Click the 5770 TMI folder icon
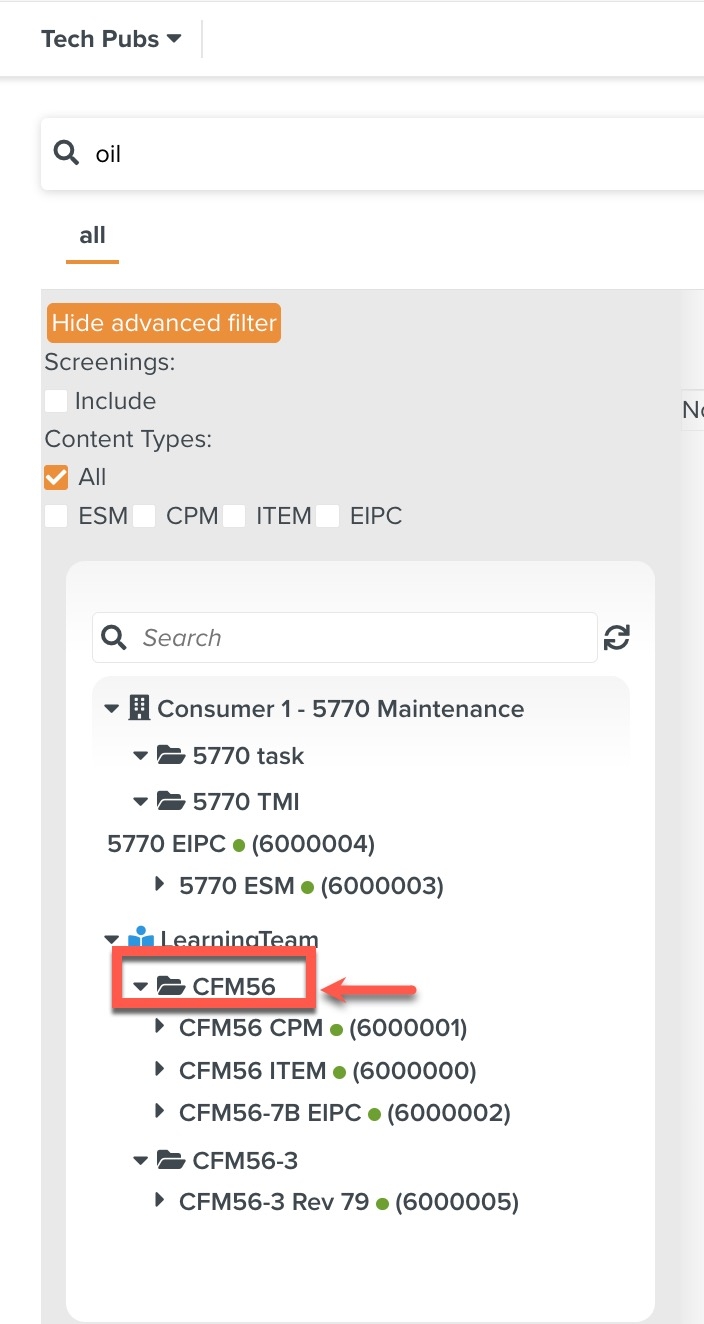Screen dimensions: 704x1324 (x=172, y=801)
